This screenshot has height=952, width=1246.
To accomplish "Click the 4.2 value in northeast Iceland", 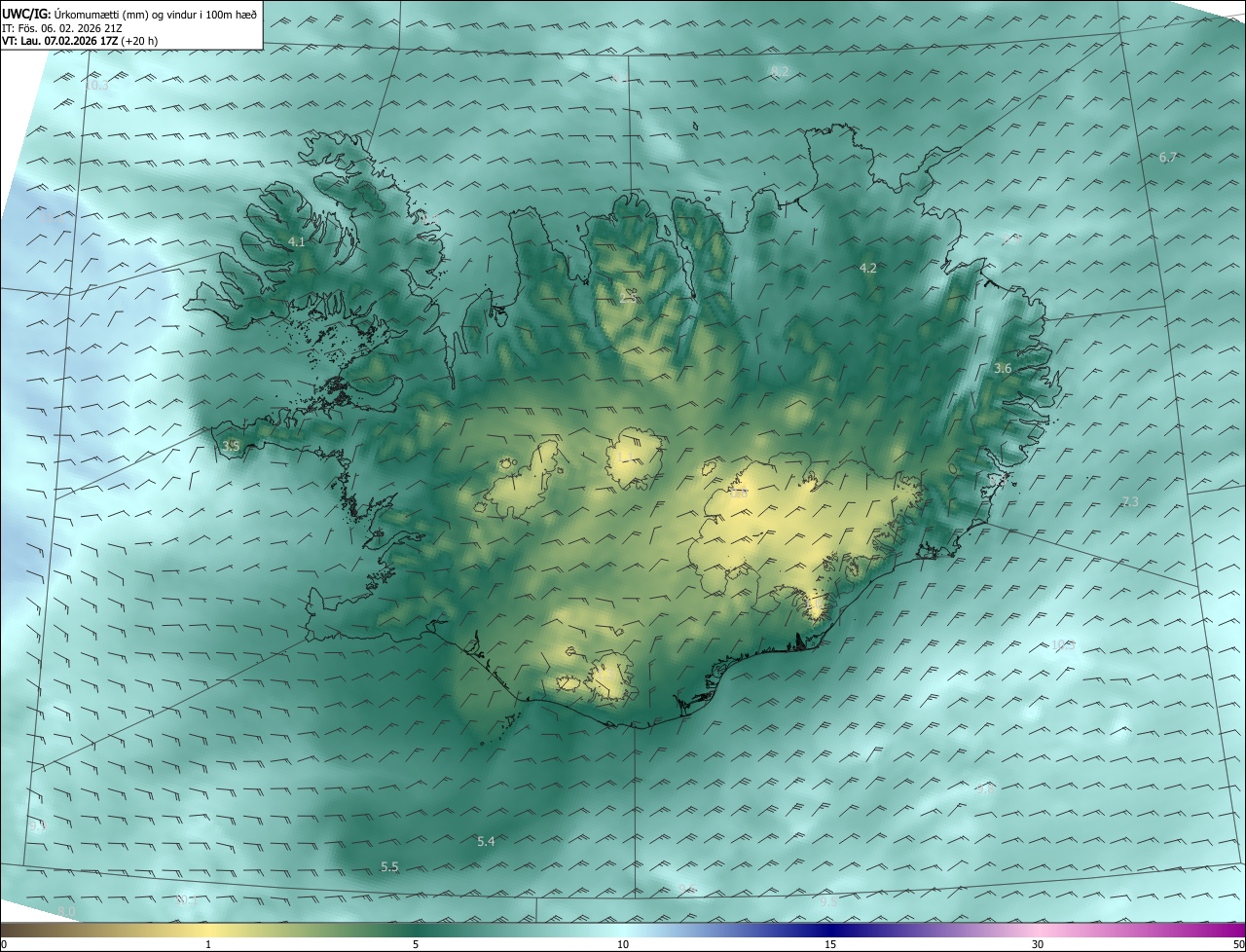I will tap(868, 268).
